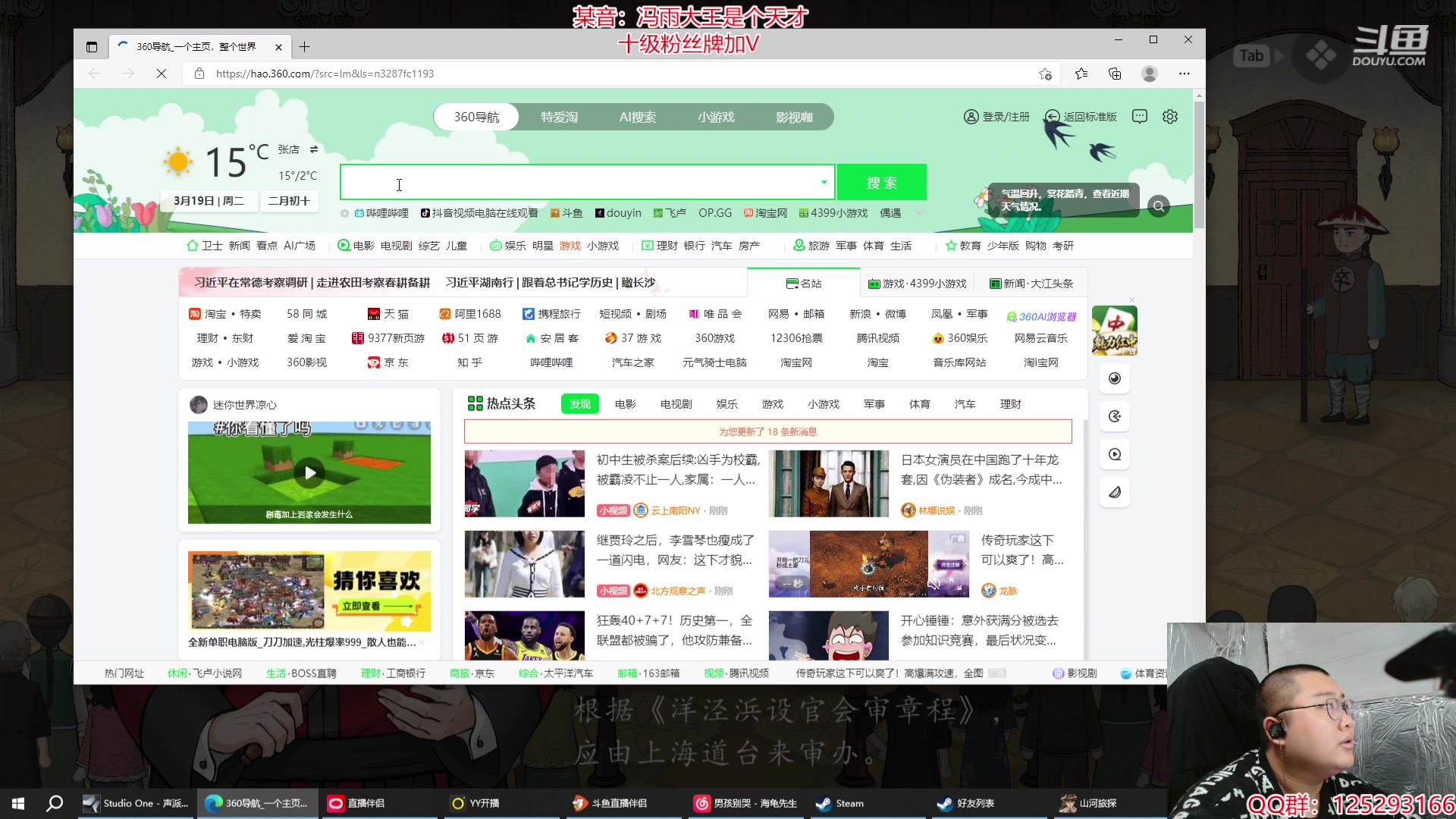Switch to the 特爱淘 tab
Viewport: 1456px width, 819px height.
point(559,116)
